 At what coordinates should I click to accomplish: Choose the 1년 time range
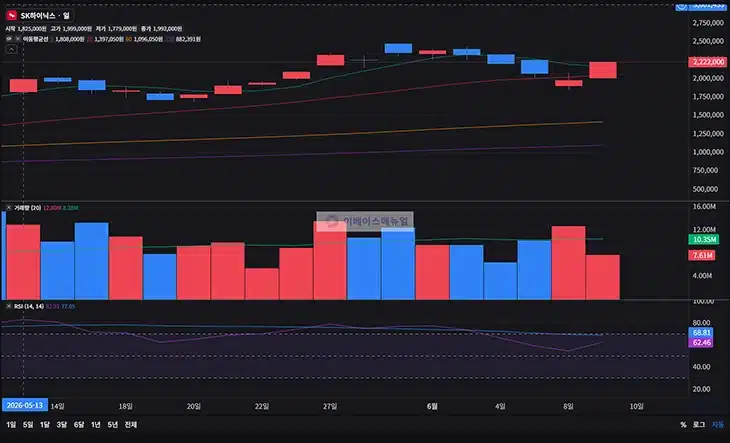(x=95, y=425)
